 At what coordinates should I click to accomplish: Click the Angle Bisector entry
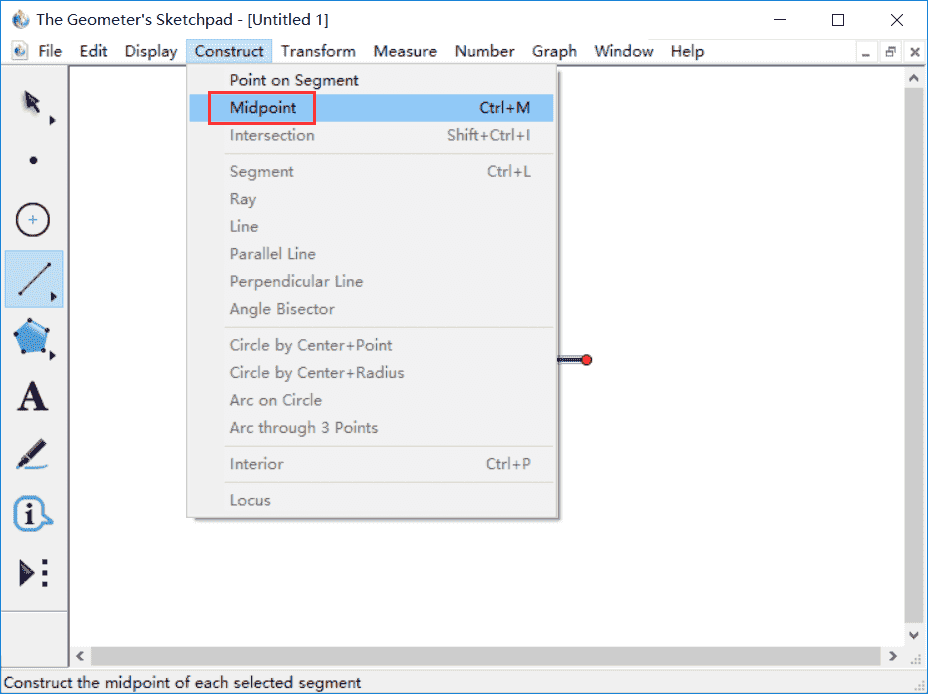[371, 309]
